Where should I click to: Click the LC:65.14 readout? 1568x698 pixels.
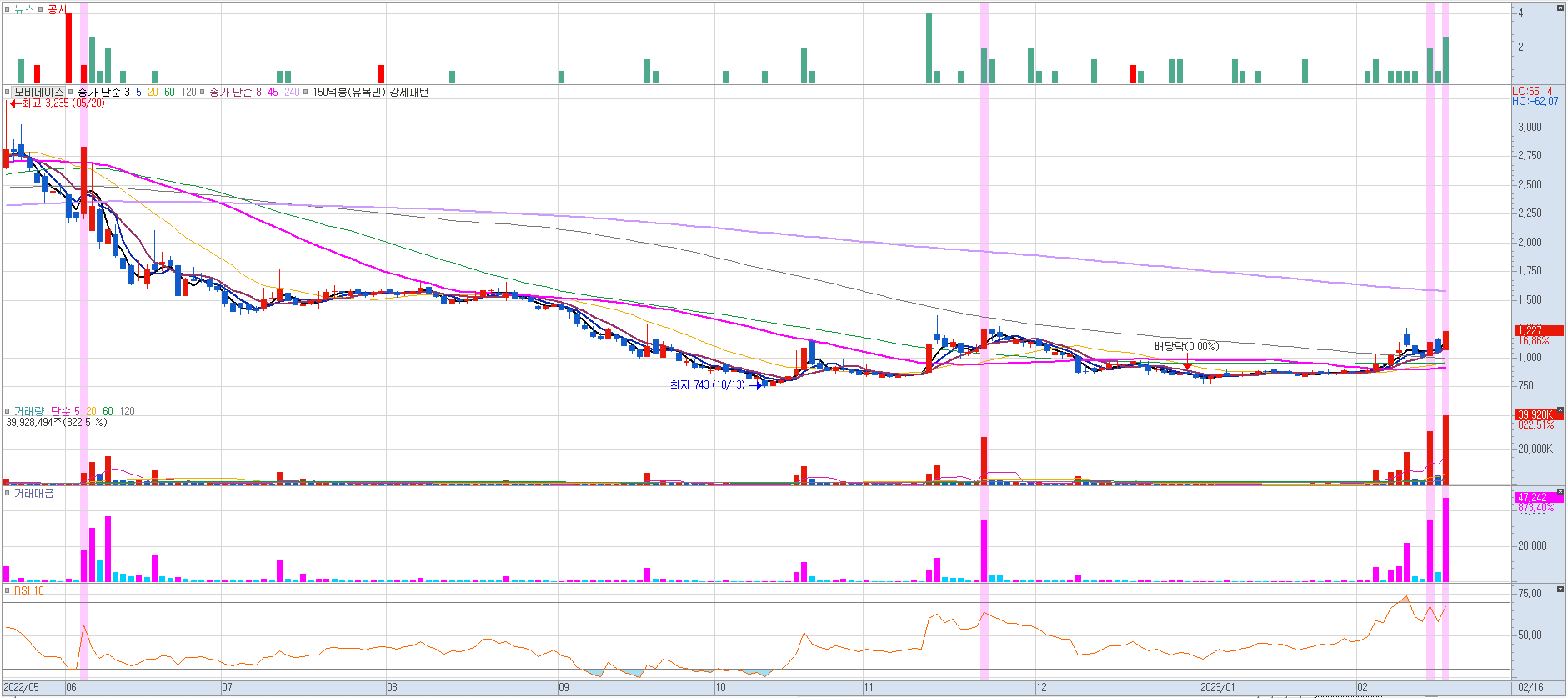(1533, 91)
